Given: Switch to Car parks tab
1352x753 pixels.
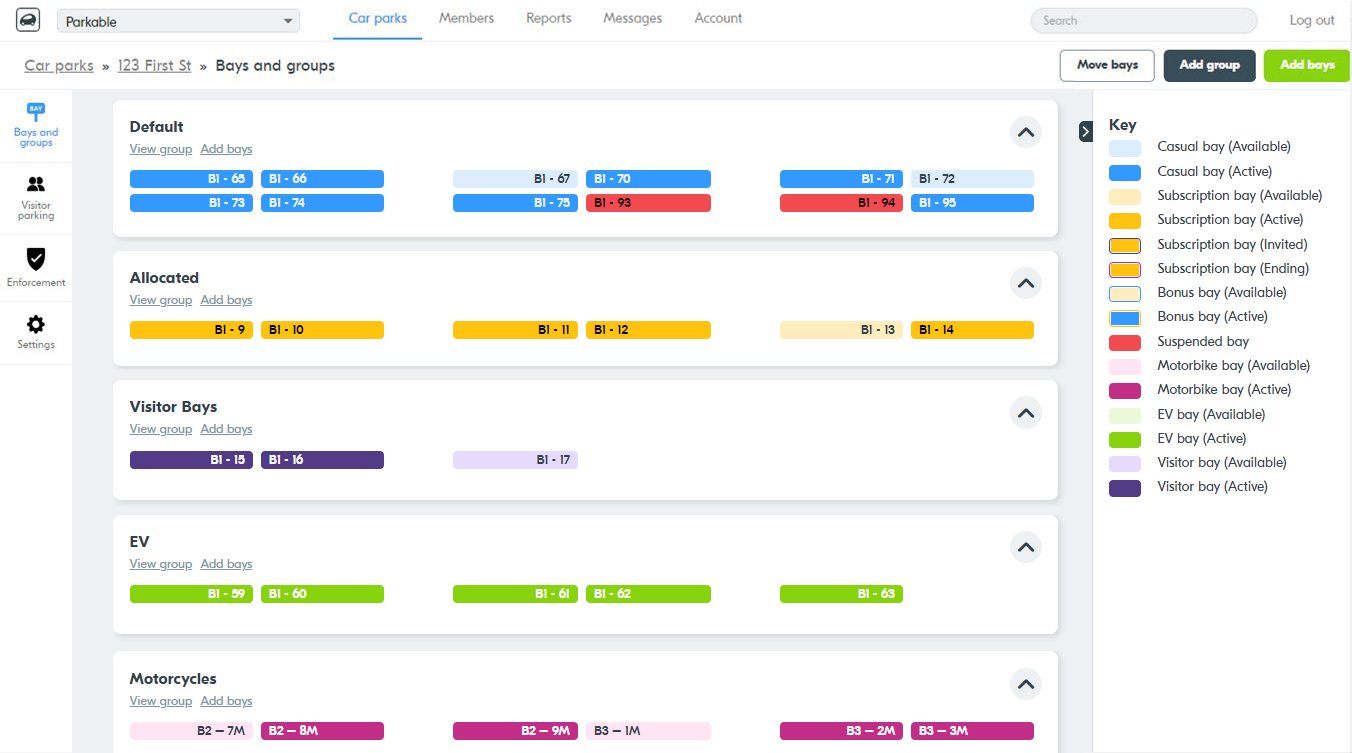Looking at the screenshot, I should 378,19.
